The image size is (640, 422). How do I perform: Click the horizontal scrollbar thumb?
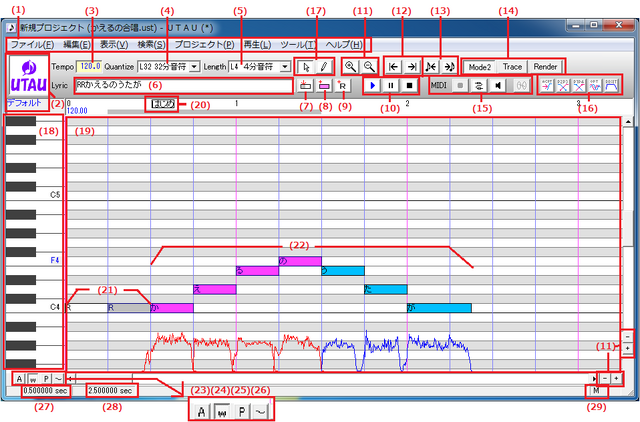pos(103,378)
